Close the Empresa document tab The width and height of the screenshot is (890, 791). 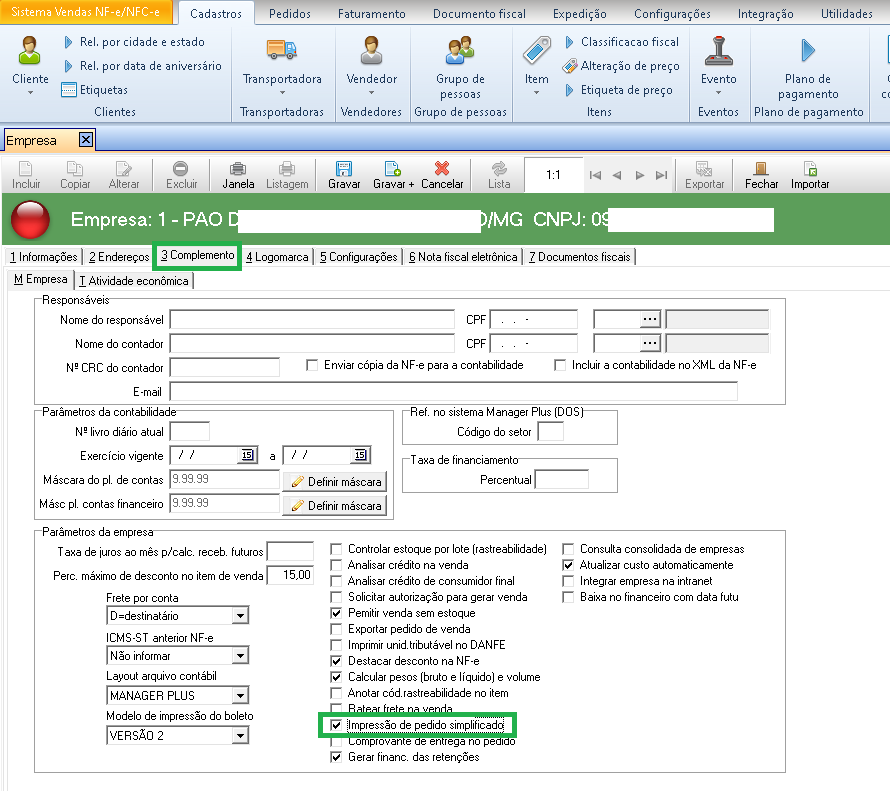pyautogui.click(x=86, y=140)
